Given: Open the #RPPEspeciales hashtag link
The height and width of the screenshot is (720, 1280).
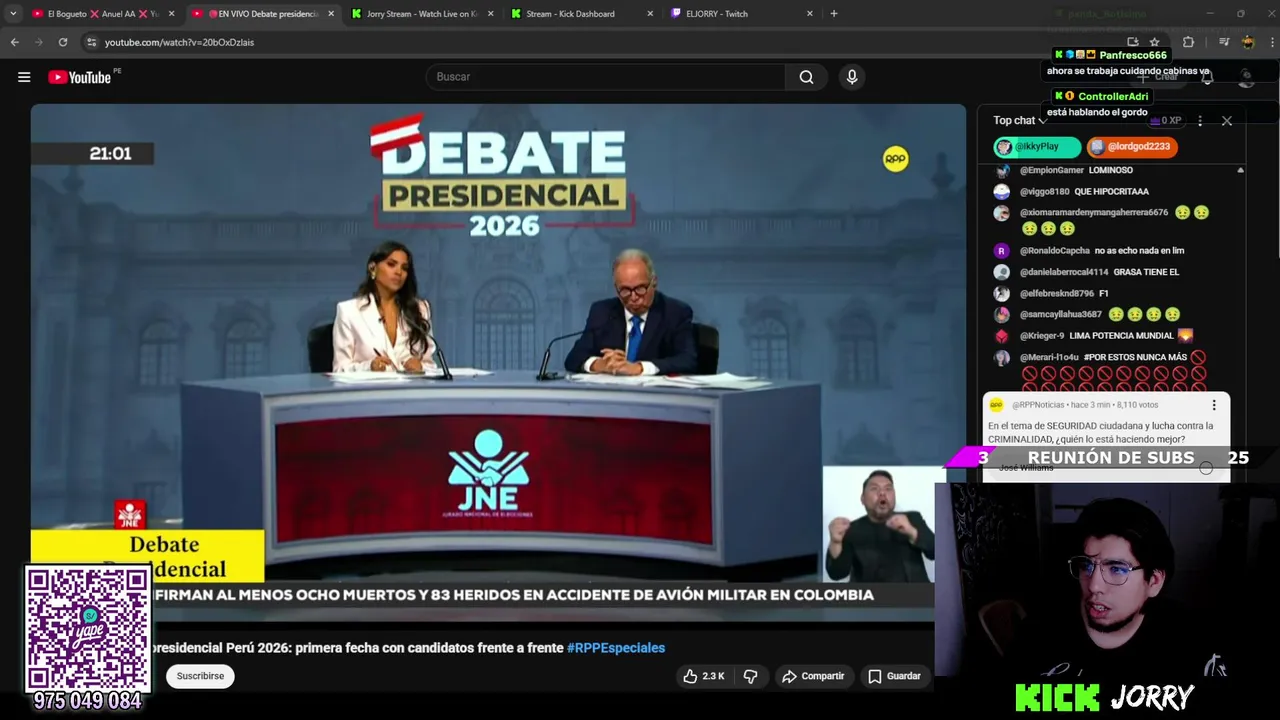Looking at the screenshot, I should coord(616,648).
